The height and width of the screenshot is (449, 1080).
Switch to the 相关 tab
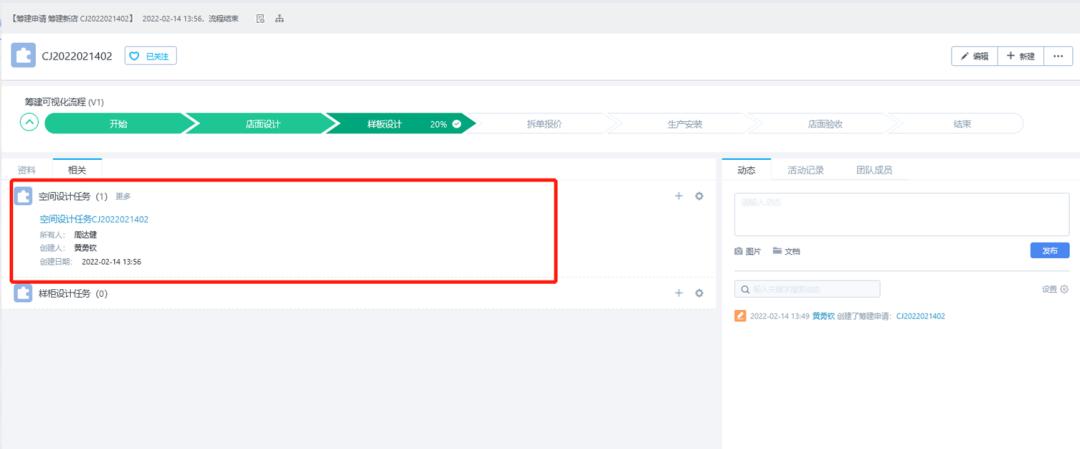point(77,169)
